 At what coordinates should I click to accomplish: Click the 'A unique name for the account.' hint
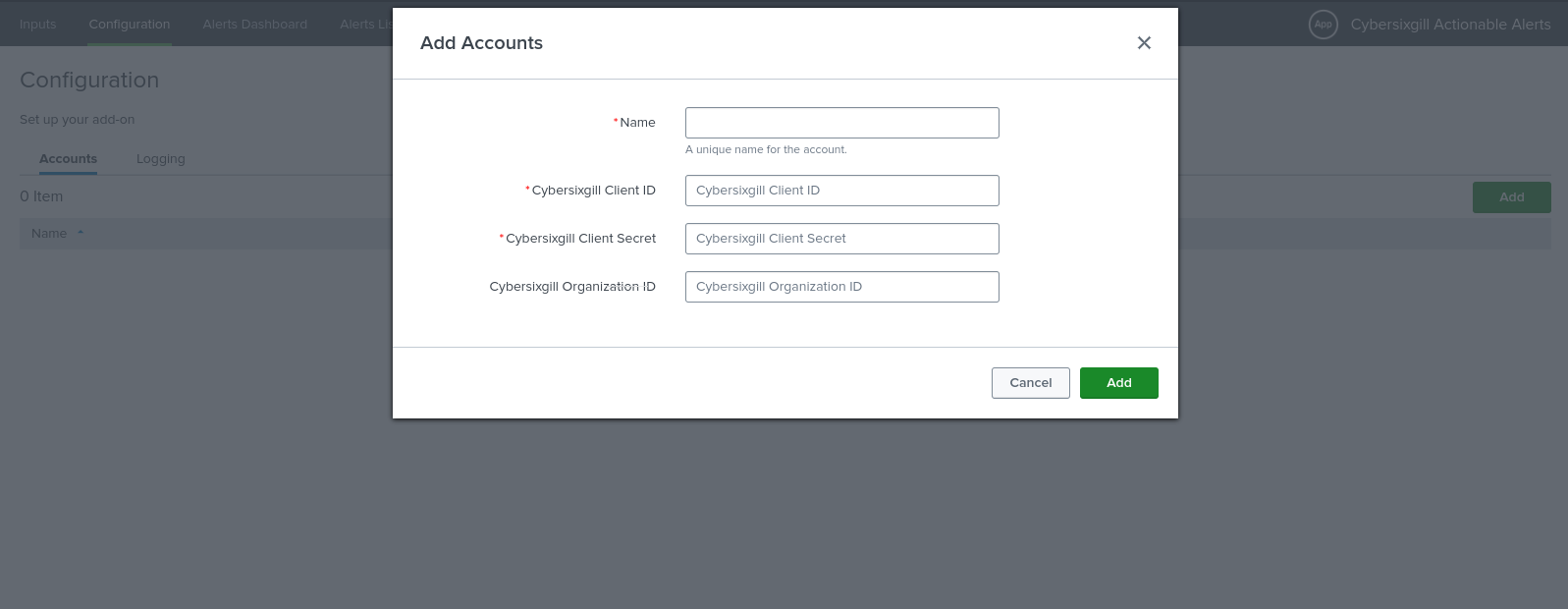tap(766, 150)
